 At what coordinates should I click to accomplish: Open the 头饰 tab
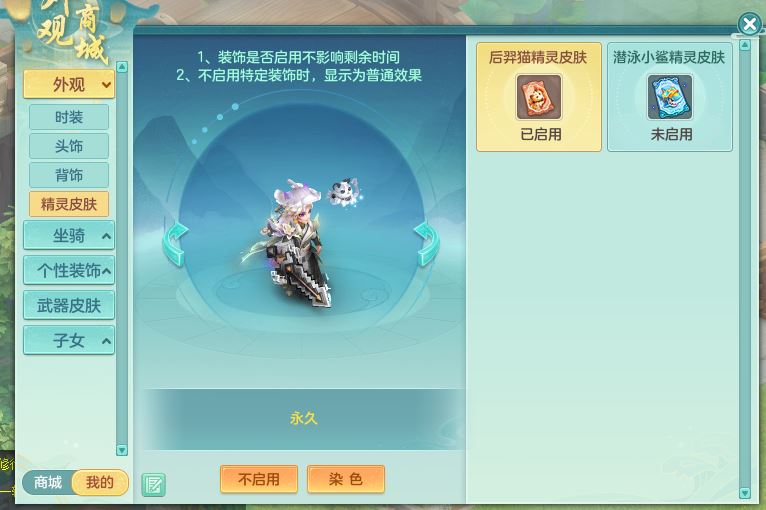click(x=69, y=146)
